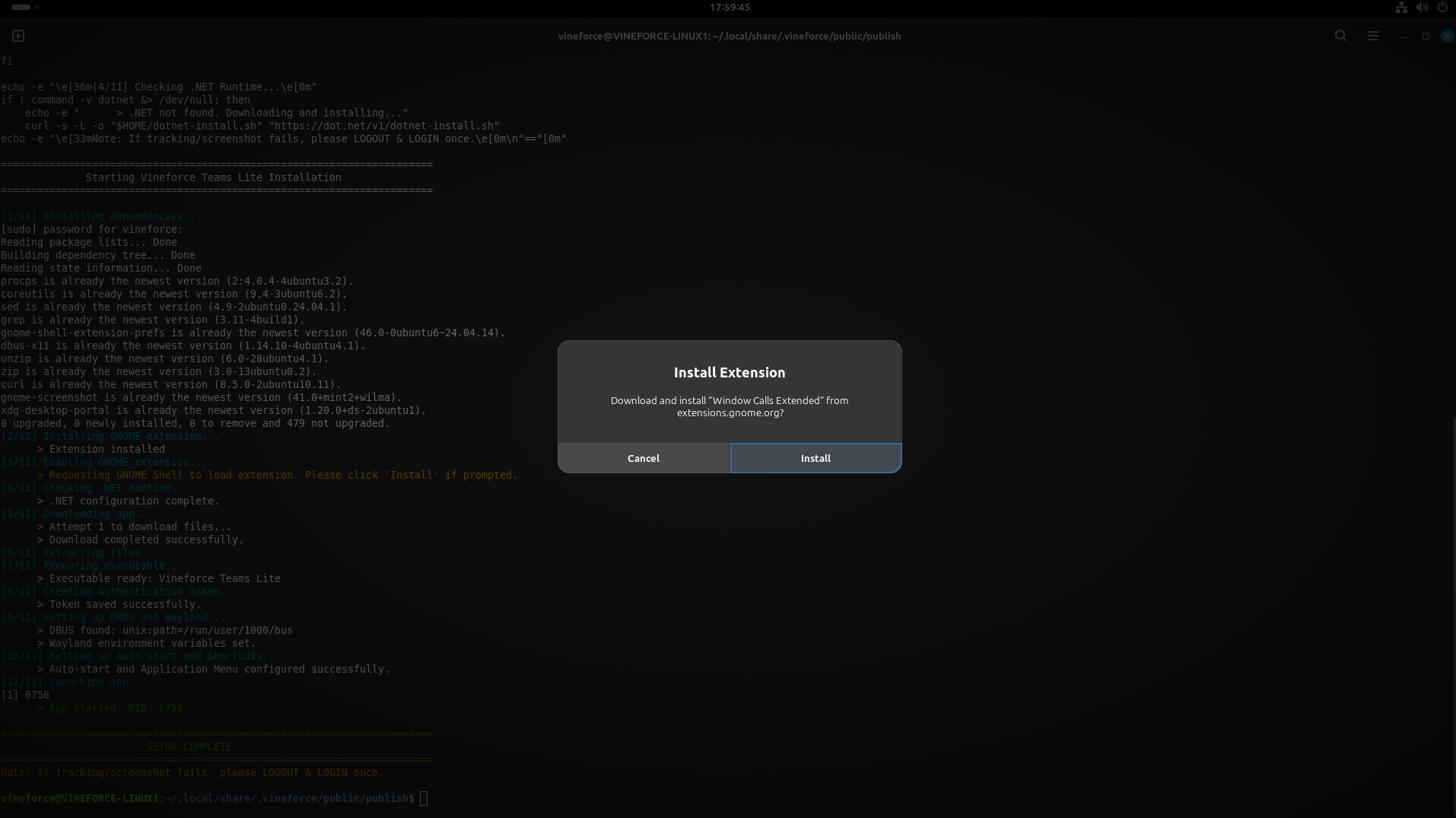Click 'Wayland environment variables set.' line

147,643
